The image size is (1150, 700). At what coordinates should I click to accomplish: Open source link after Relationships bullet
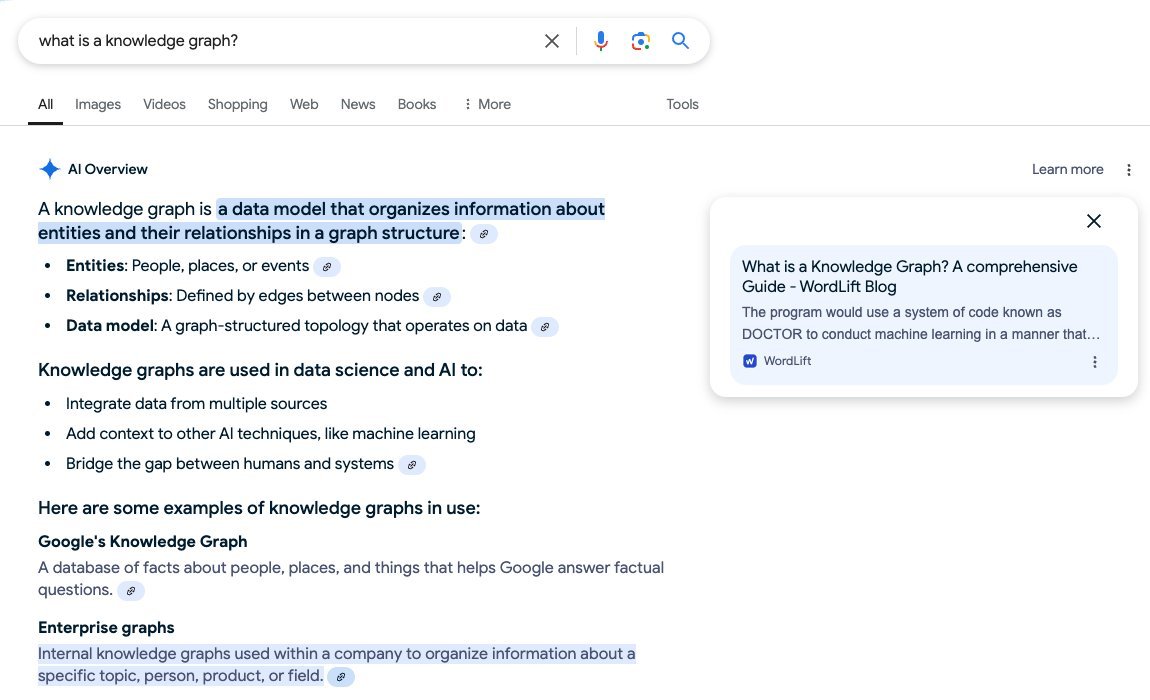click(x=437, y=297)
